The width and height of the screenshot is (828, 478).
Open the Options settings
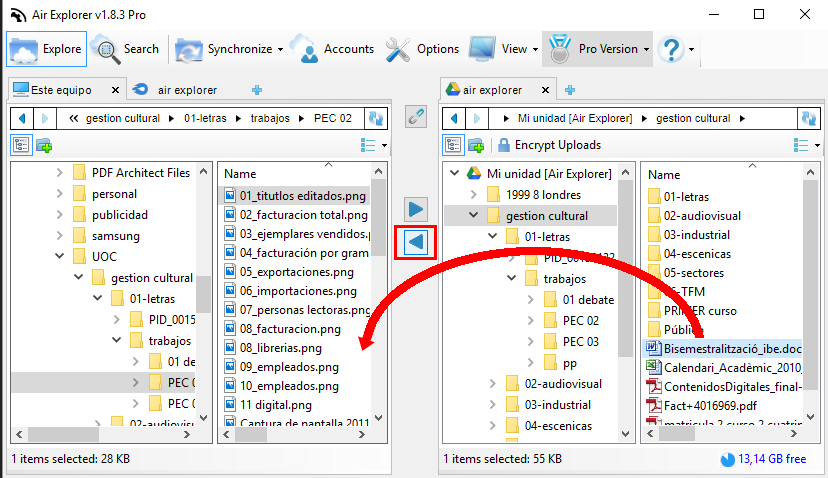coord(422,49)
